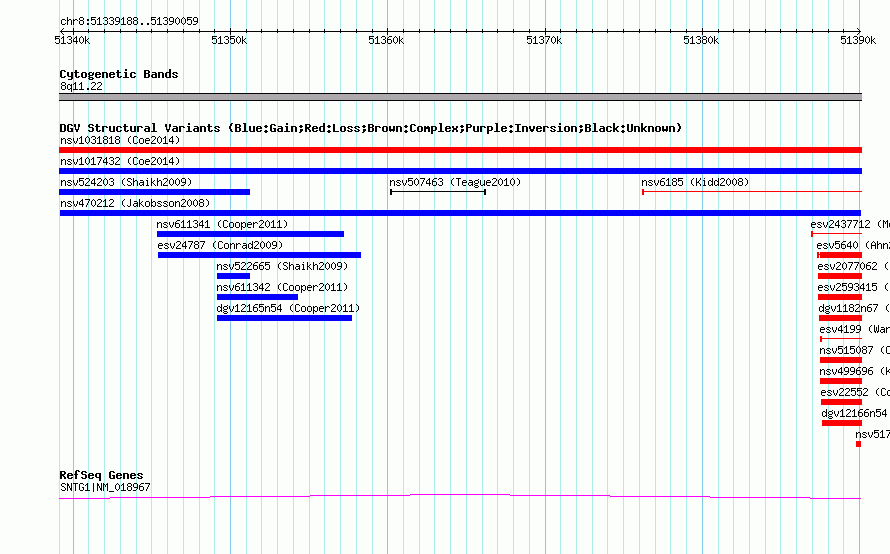Select the nsv522665 (Shaikh2009) short blue bar

tap(233, 276)
